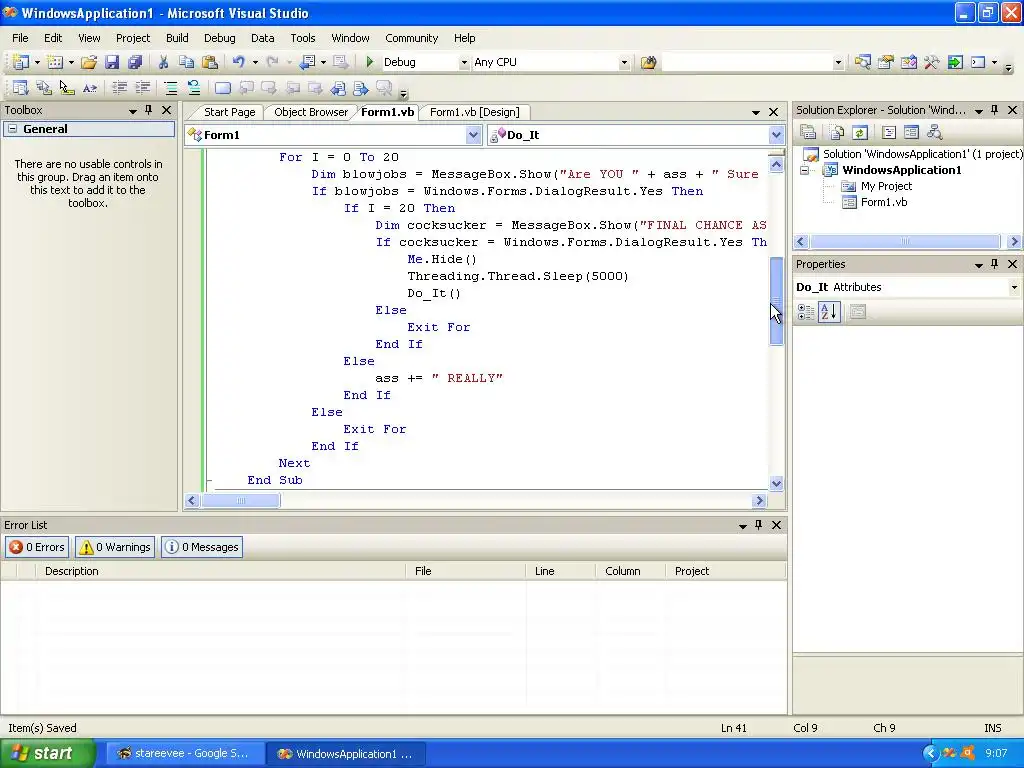This screenshot has width=1024, height=768.
Task: Select Form1.vb in Solution Explorer
Action: click(x=884, y=202)
